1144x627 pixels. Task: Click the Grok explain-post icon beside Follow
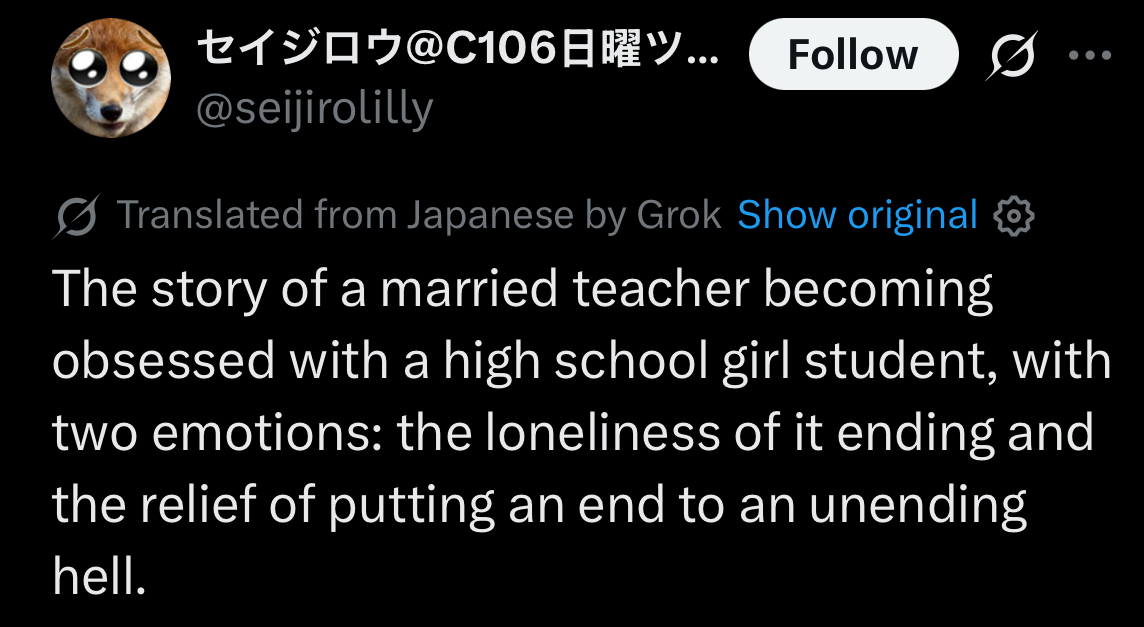point(1013,56)
